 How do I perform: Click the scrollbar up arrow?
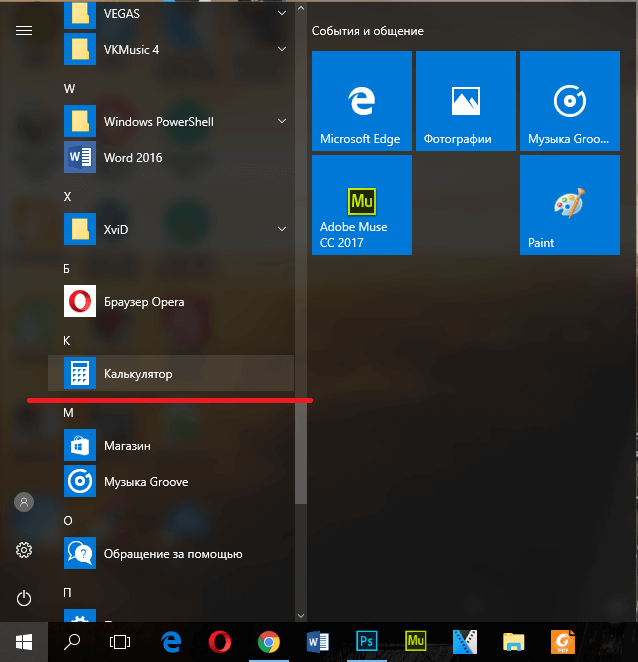[x=301, y=8]
